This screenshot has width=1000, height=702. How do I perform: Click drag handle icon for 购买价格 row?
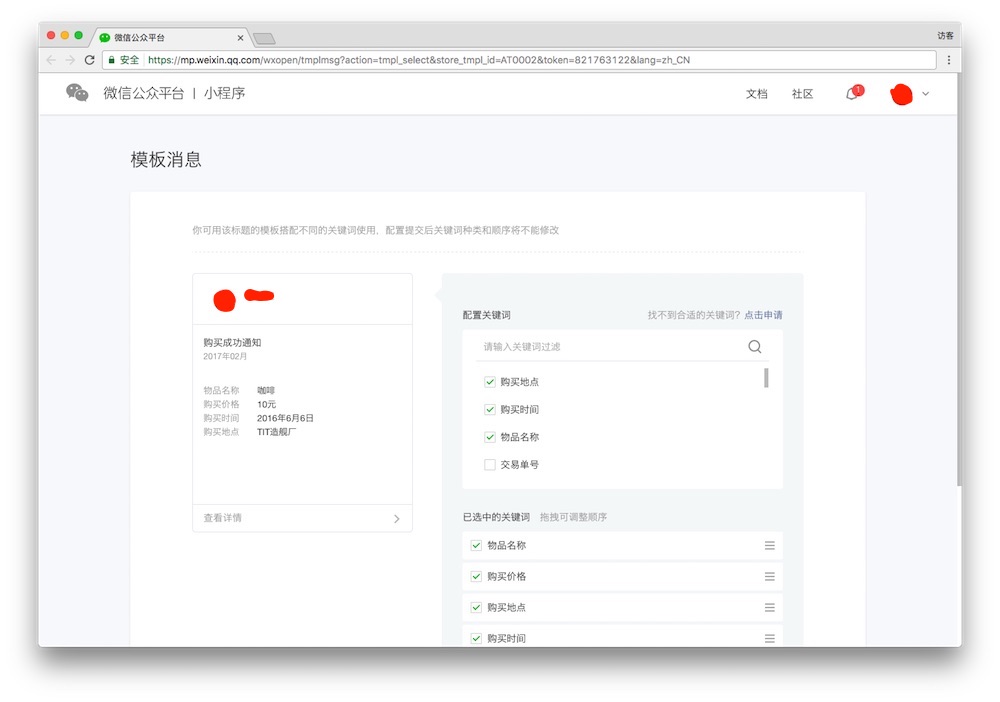[x=769, y=577]
